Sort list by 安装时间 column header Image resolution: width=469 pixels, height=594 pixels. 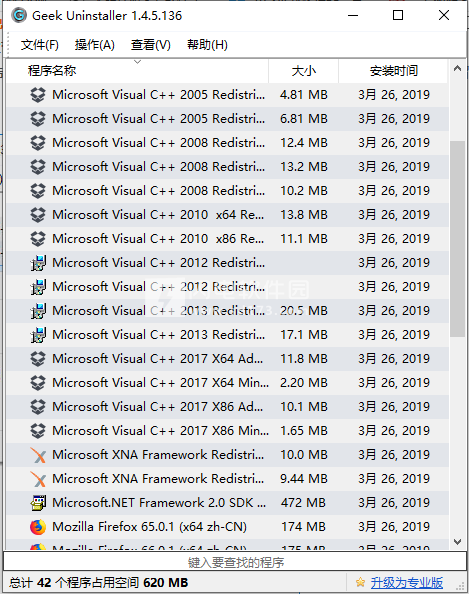(x=393, y=71)
